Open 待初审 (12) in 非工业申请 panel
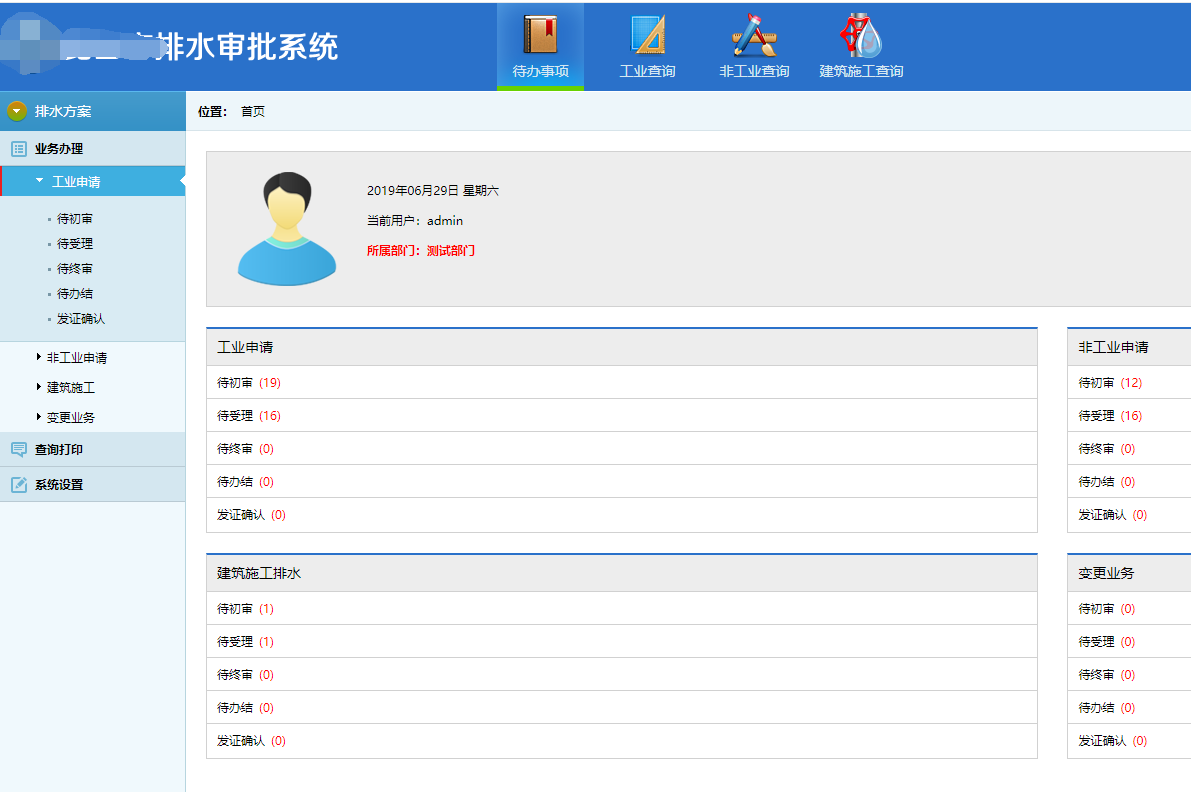 pos(1110,383)
